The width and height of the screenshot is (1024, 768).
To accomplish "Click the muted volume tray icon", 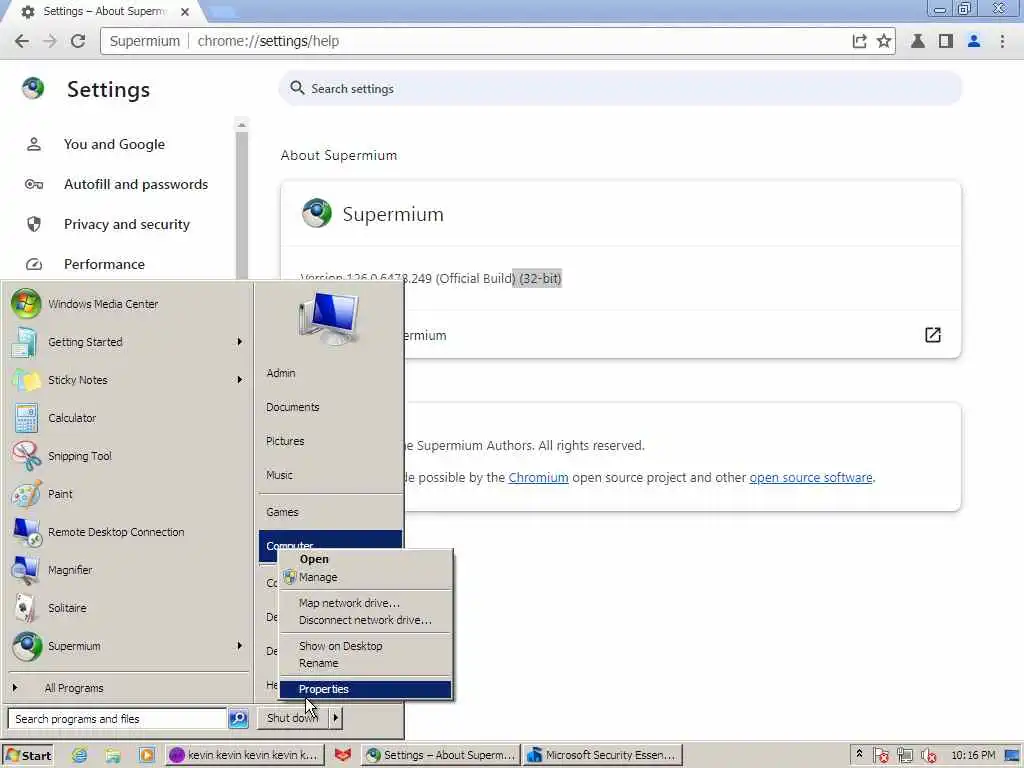I will click(x=929, y=755).
